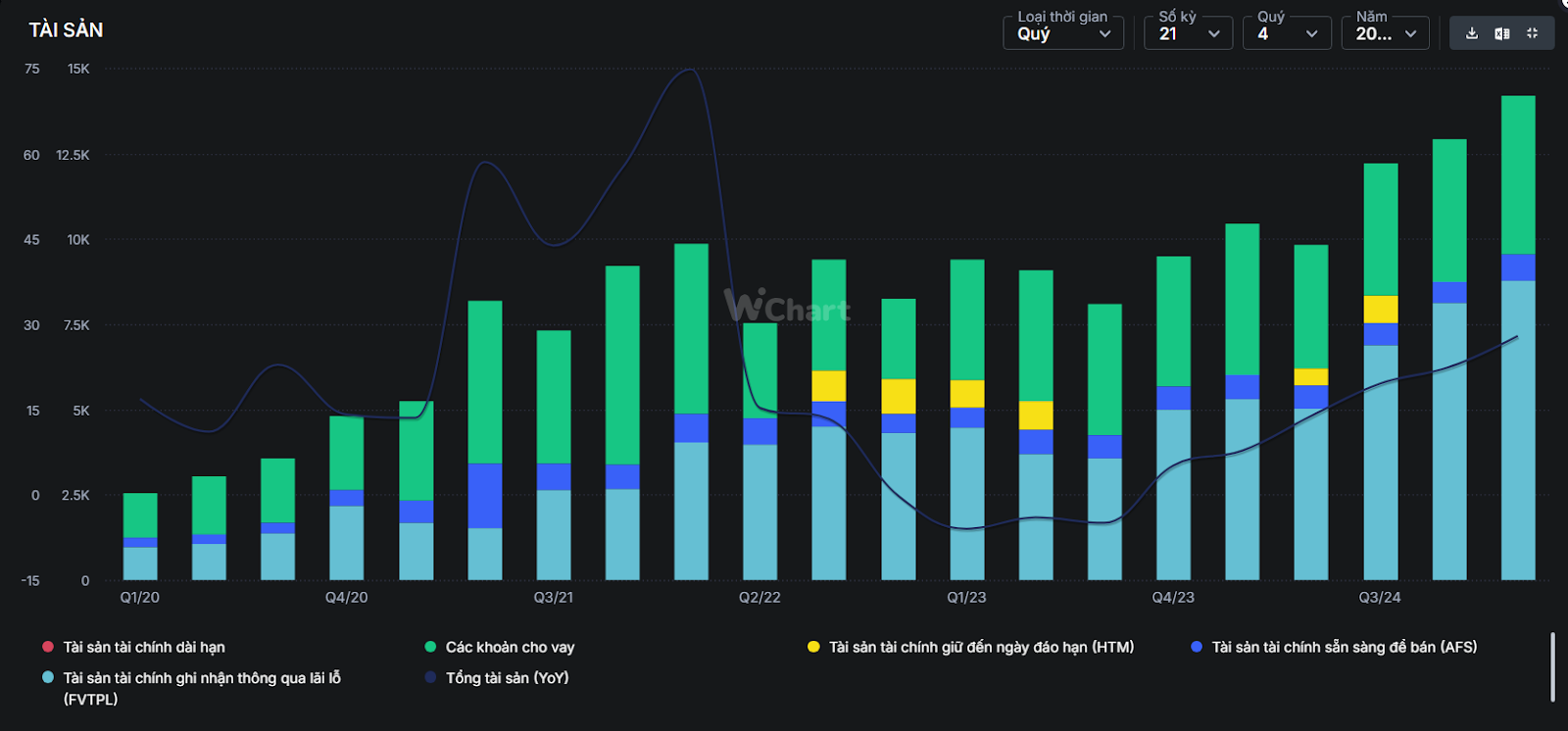Image resolution: width=1568 pixels, height=731 pixels.
Task: Toggle Tài sản tài chính dài hạn series
Action: (x=143, y=647)
